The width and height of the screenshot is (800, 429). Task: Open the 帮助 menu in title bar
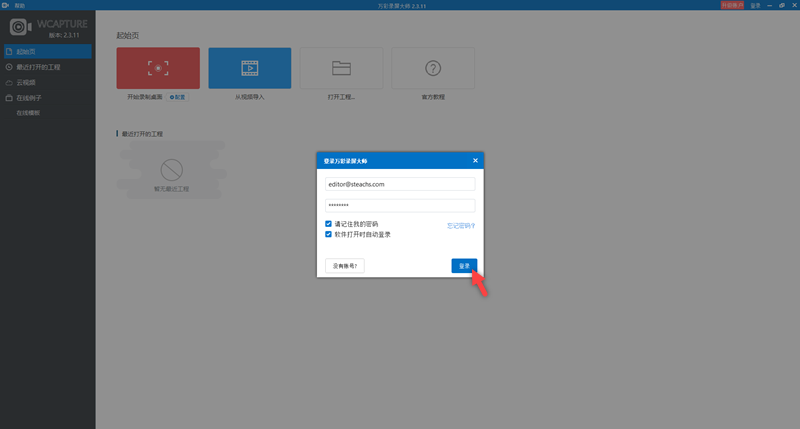19,6
